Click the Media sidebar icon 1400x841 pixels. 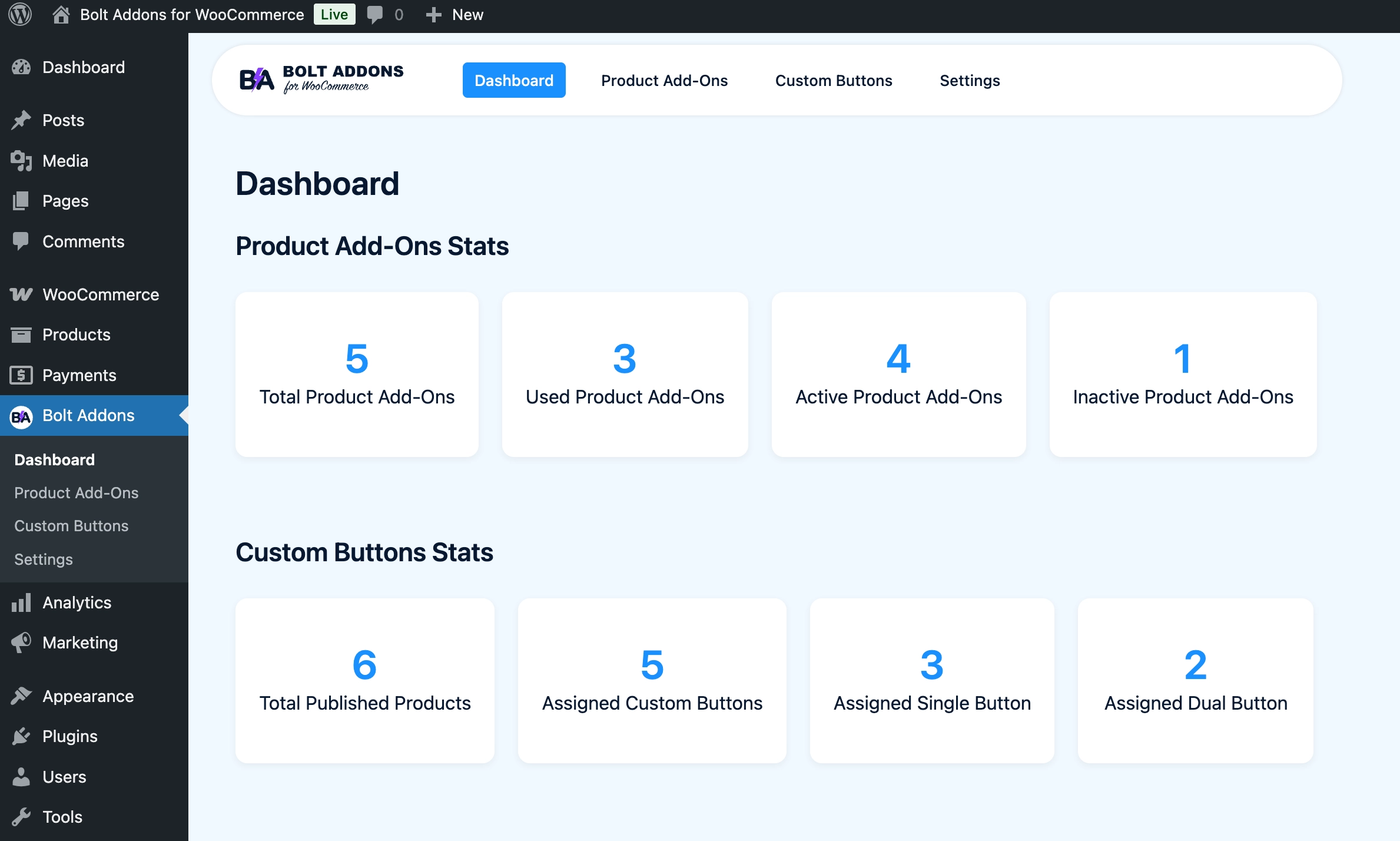[x=21, y=161]
